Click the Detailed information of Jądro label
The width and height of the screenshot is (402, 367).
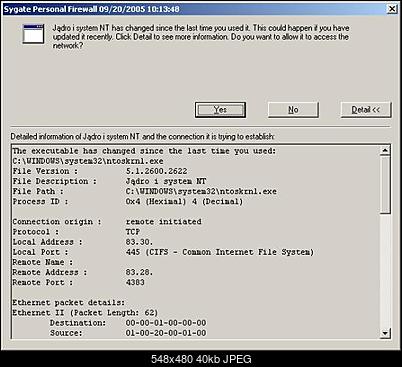pyautogui.click(x=142, y=137)
